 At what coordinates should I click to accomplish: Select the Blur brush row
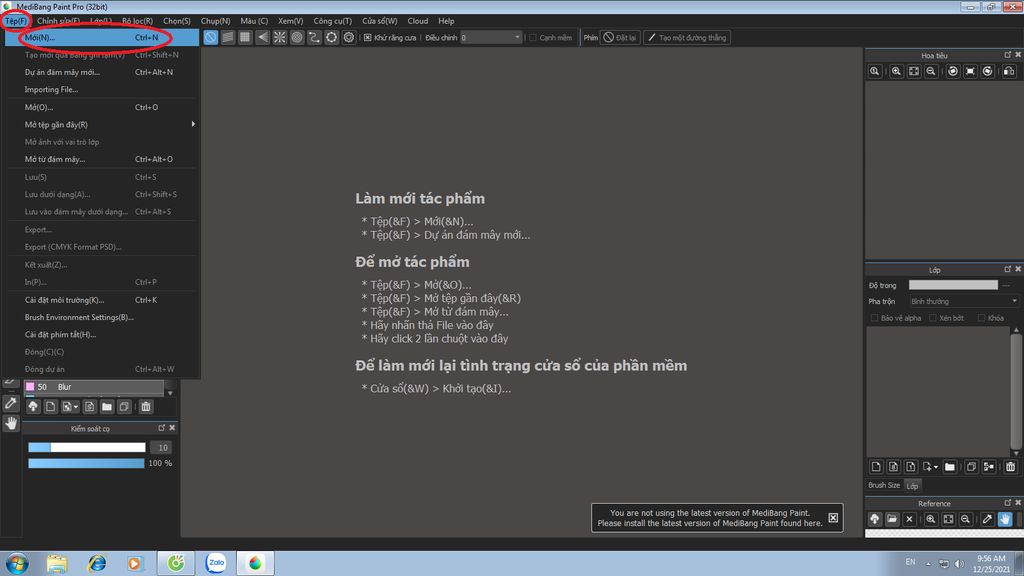pos(94,387)
